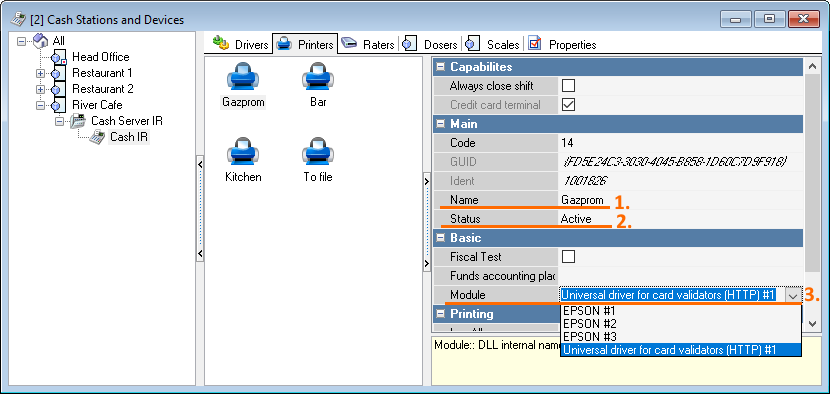Choose Universal driver (HTTP) #1 list option
Viewport: 830px width, 394px height.
click(x=680, y=350)
